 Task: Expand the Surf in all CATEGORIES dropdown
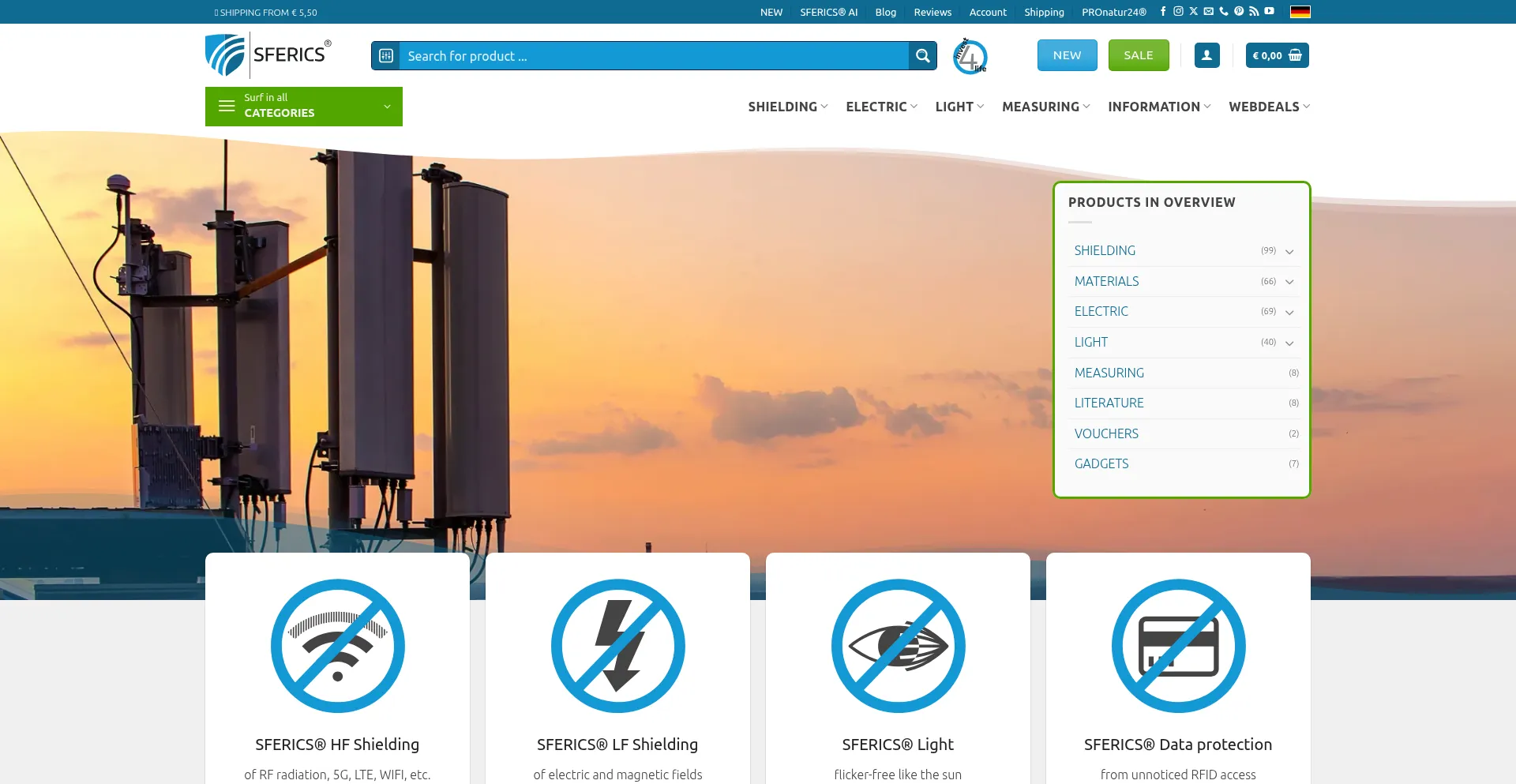click(x=304, y=107)
